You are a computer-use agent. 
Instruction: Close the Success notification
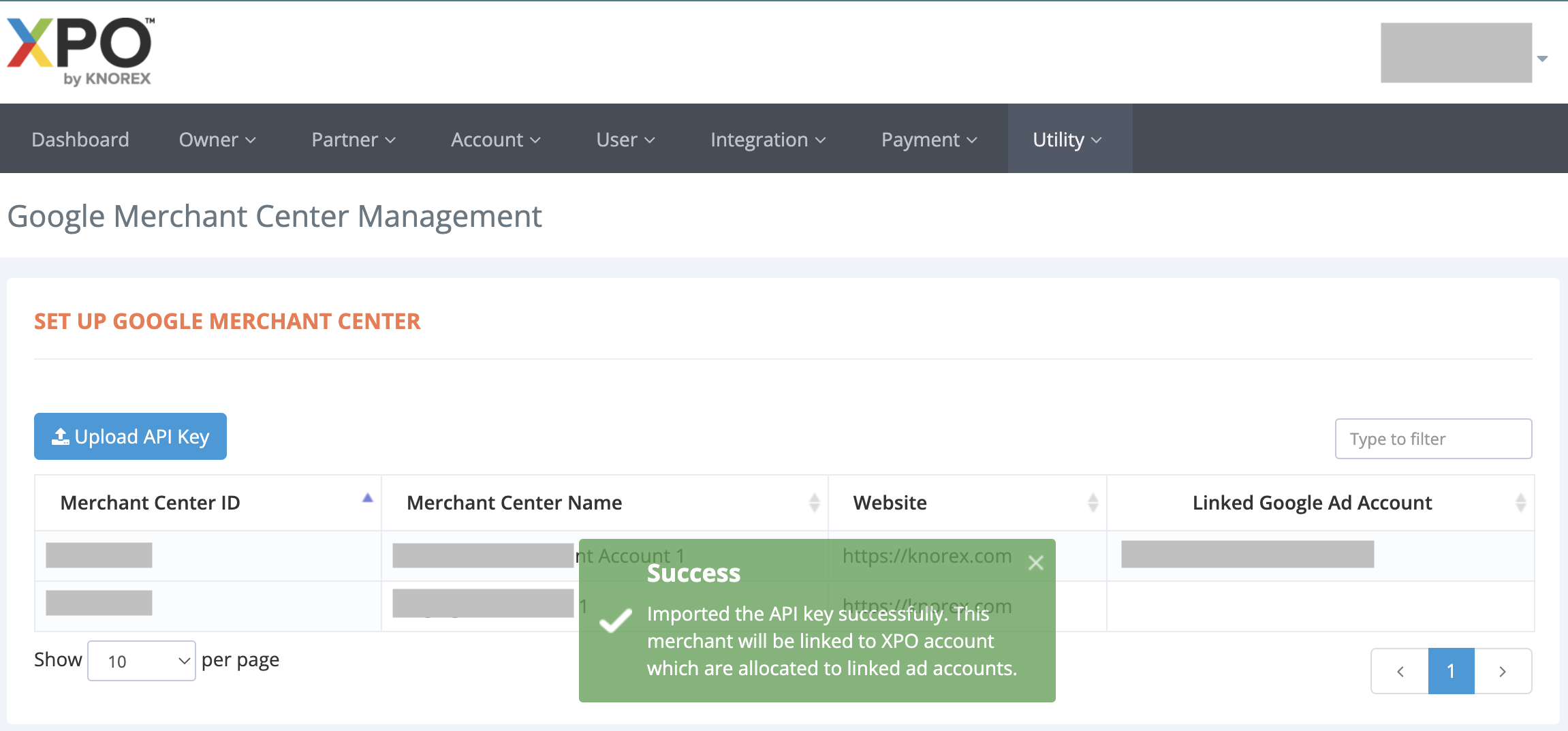click(x=1035, y=563)
